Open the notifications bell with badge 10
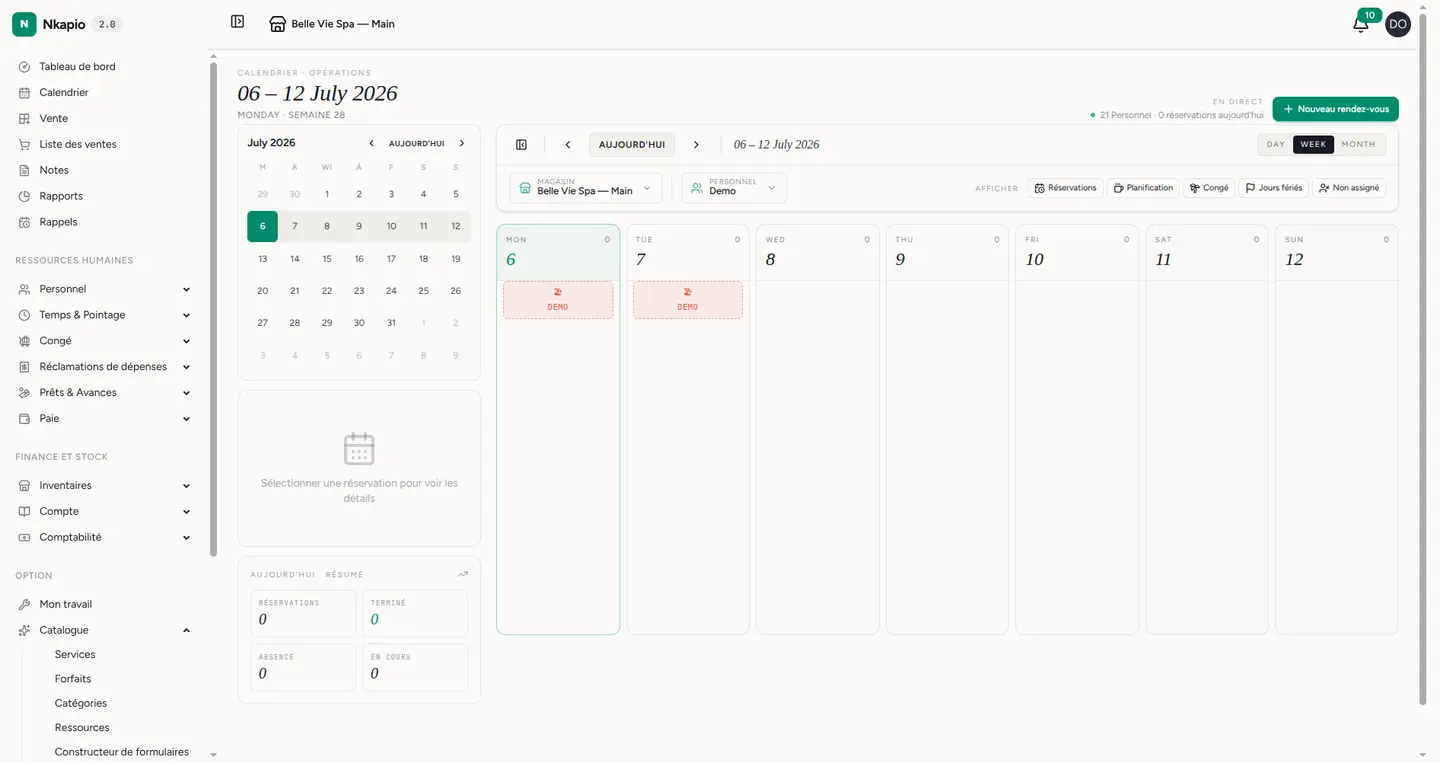Viewport: 1440px width, 763px height. [x=1360, y=25]
